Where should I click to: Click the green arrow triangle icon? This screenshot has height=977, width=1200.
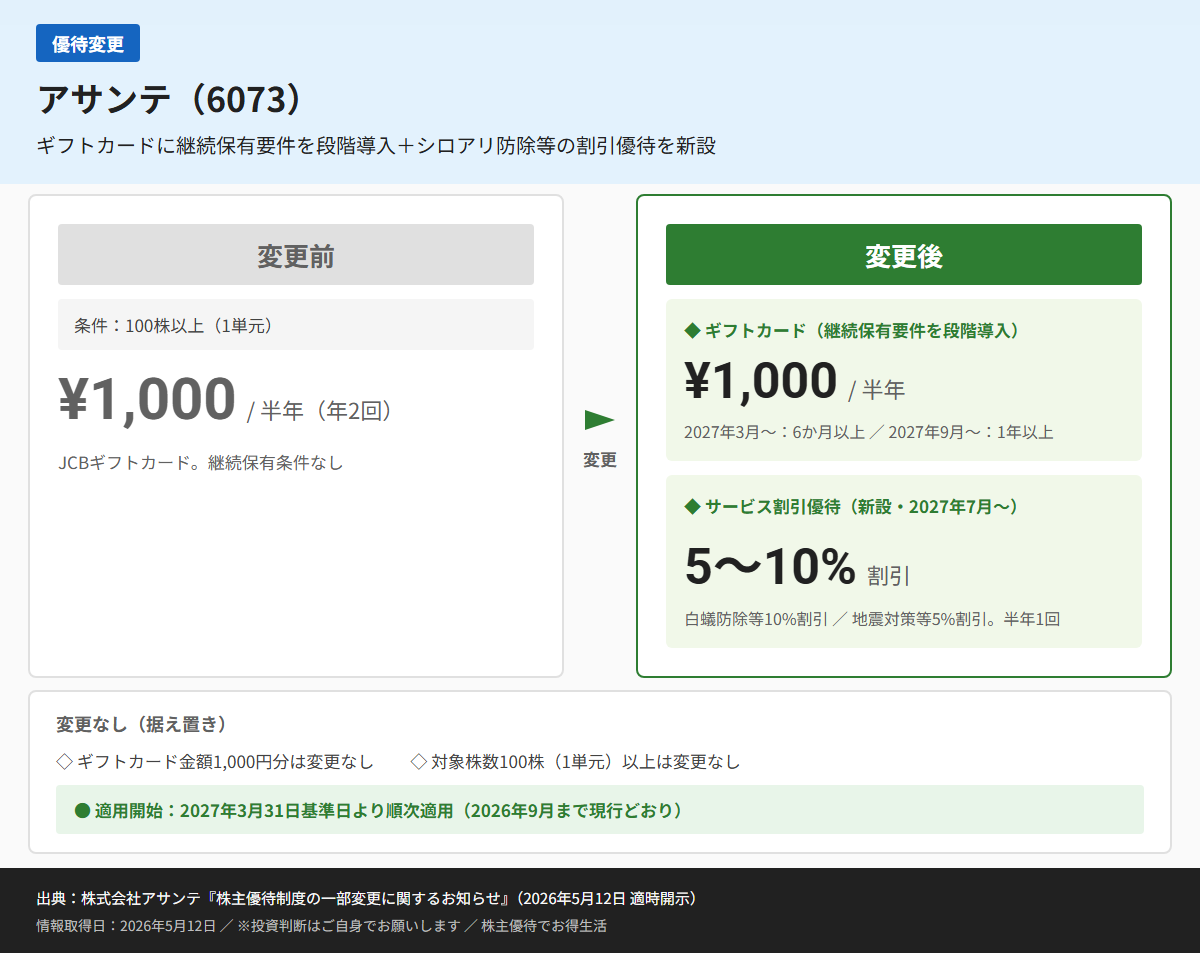[600, 419]
